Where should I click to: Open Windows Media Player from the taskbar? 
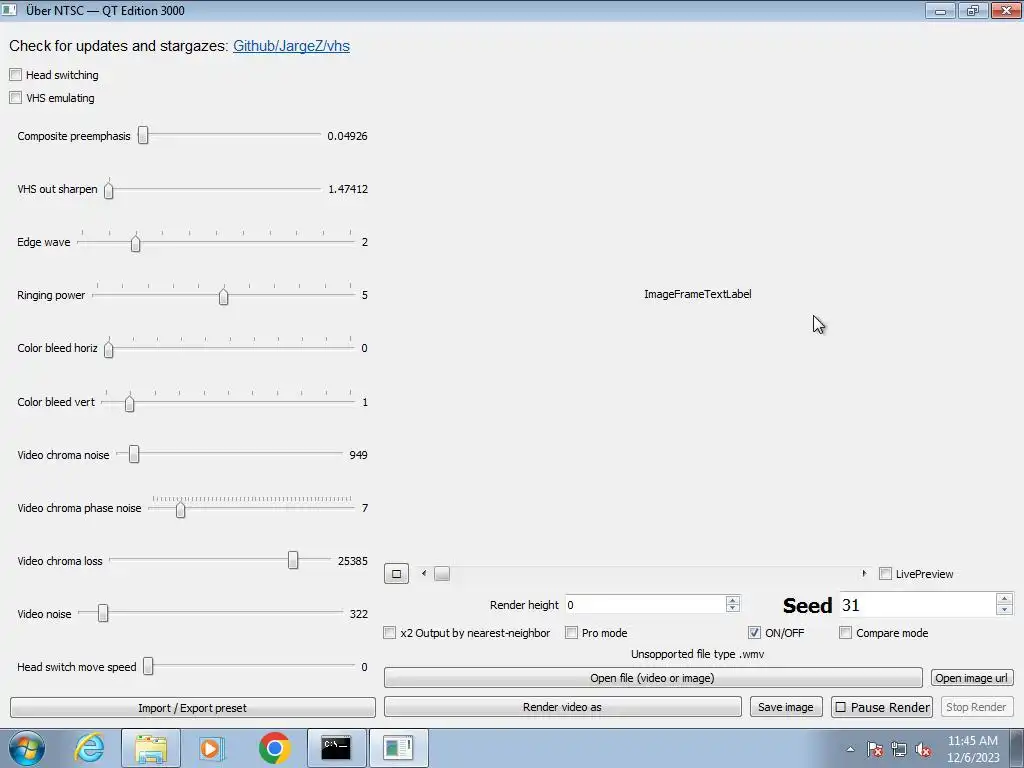pyautogui.click(x=212, y=748)
